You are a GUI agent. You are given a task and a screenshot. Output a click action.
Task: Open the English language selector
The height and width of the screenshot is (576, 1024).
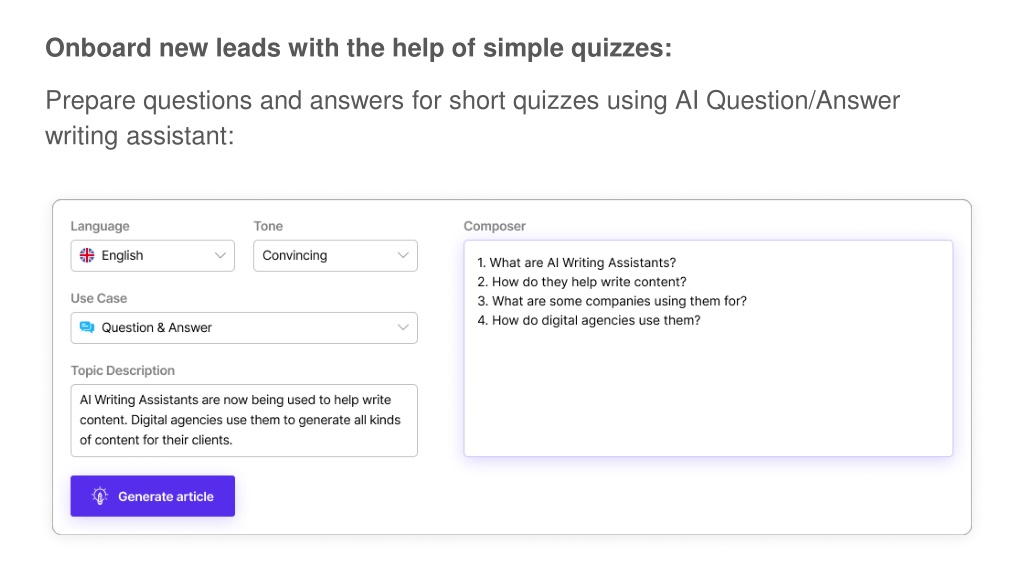[153, 256]
